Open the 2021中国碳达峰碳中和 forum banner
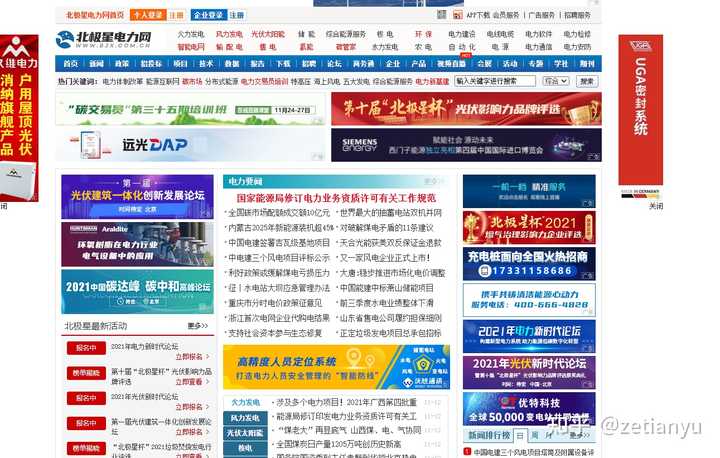The image size is (720, 458). pos(137,292)
